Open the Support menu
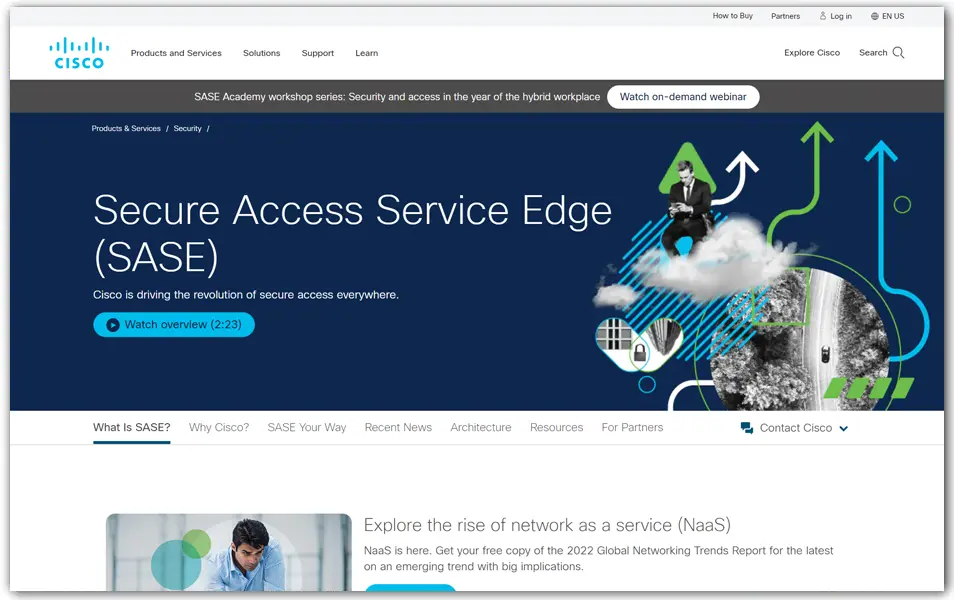This screenshot has height=600, width=954. (x=318, y=53)
